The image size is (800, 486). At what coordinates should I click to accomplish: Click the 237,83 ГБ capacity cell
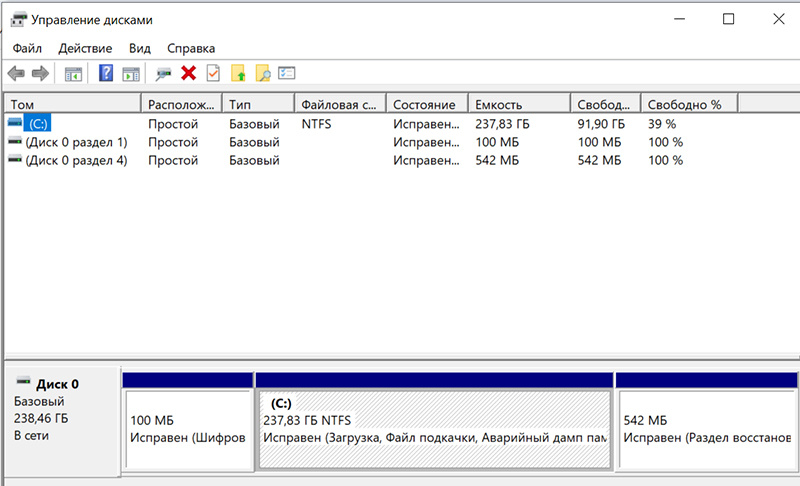tap(503, 124)
